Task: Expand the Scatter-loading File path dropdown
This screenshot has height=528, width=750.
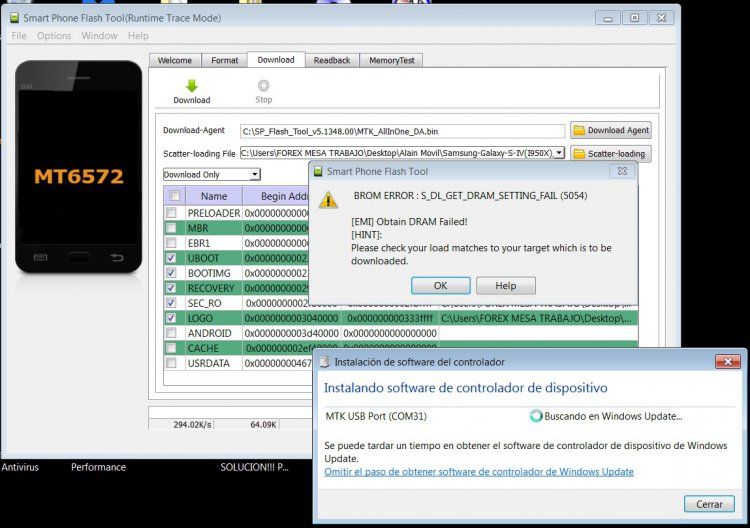Action: [x=559, y=153]
